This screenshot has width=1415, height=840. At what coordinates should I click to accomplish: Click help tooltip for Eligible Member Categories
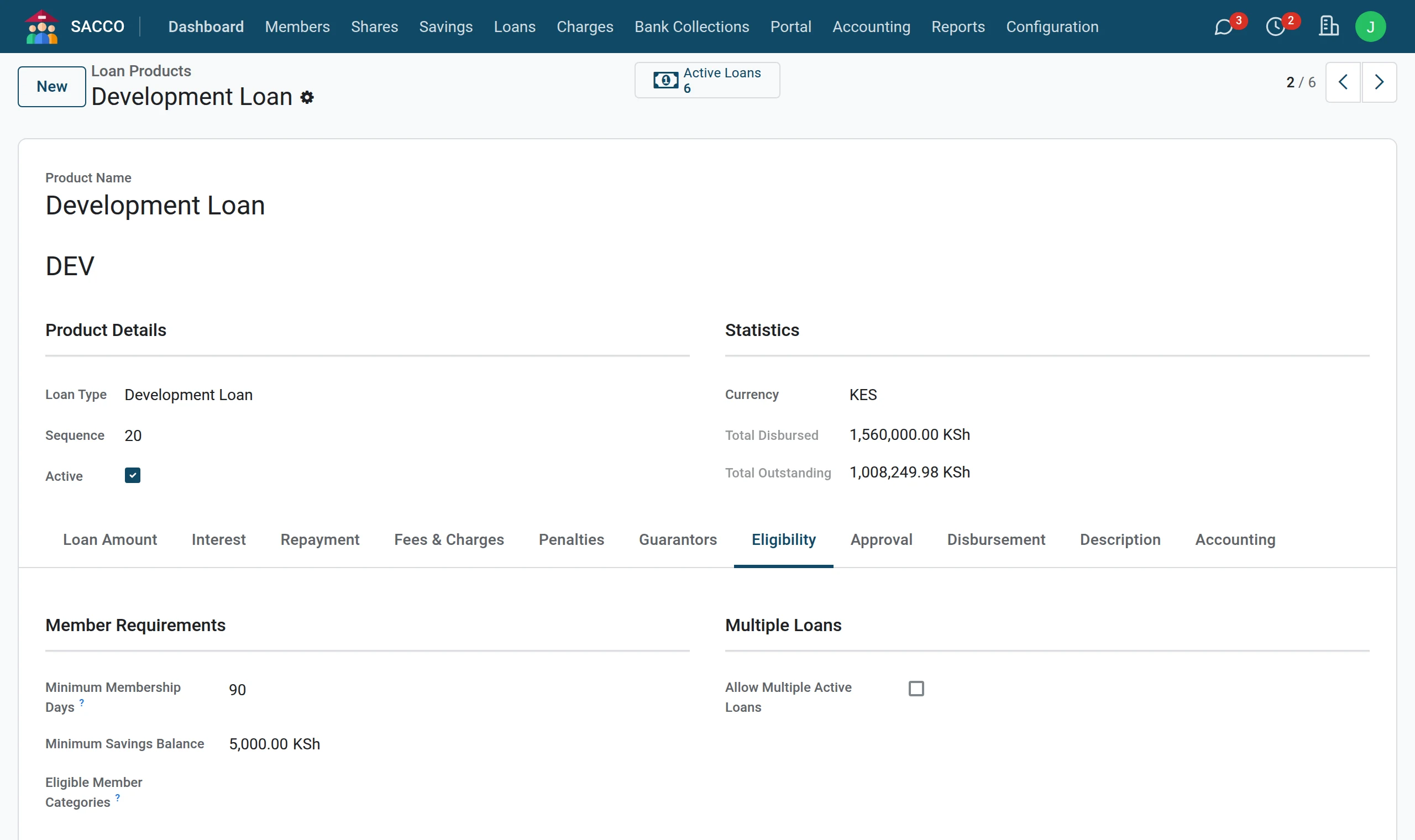[x=118, y=797]
